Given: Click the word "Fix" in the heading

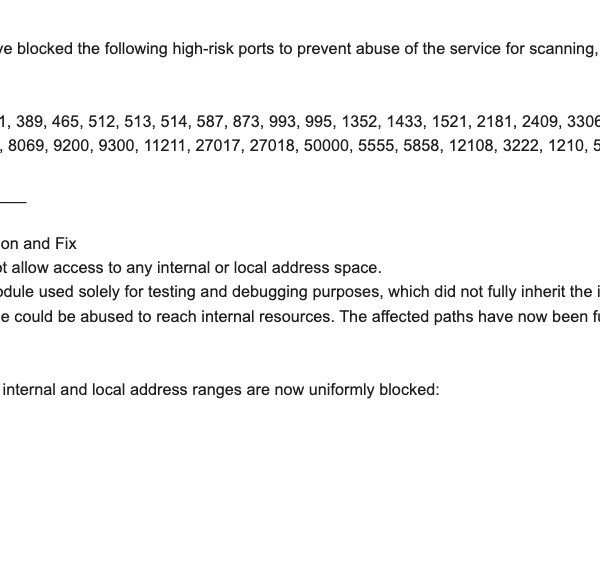Looking at the screenshot, I should 64,244.
